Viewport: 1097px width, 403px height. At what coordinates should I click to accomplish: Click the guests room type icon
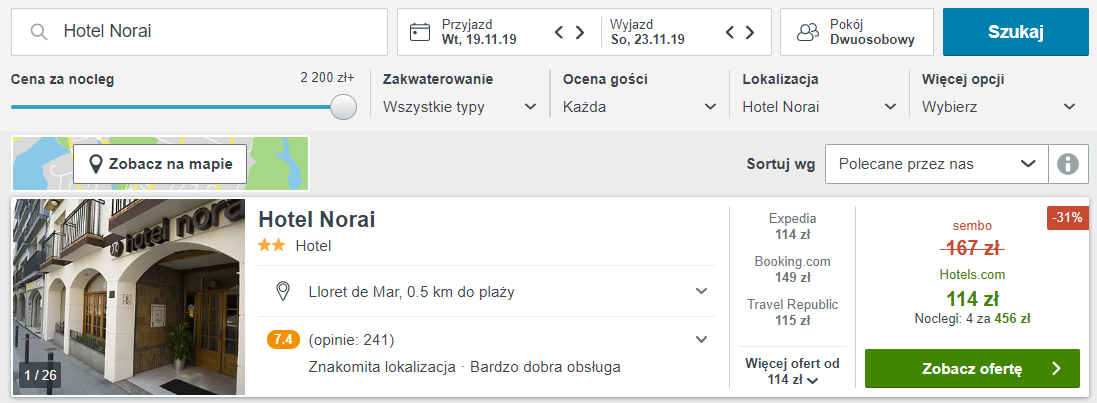click(x=807, y=32)
